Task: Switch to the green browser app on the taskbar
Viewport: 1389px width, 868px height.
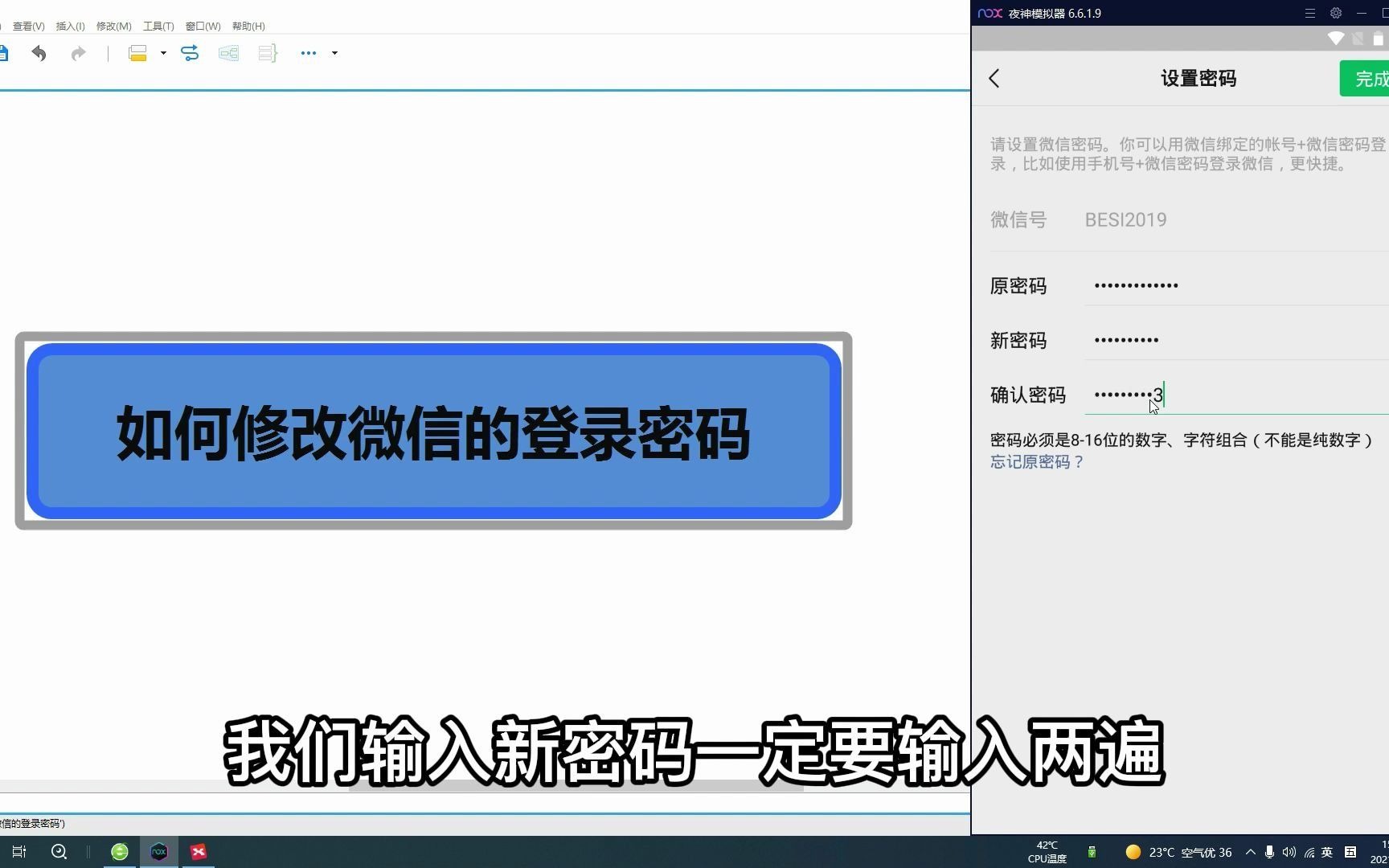Action: [120, 852]
